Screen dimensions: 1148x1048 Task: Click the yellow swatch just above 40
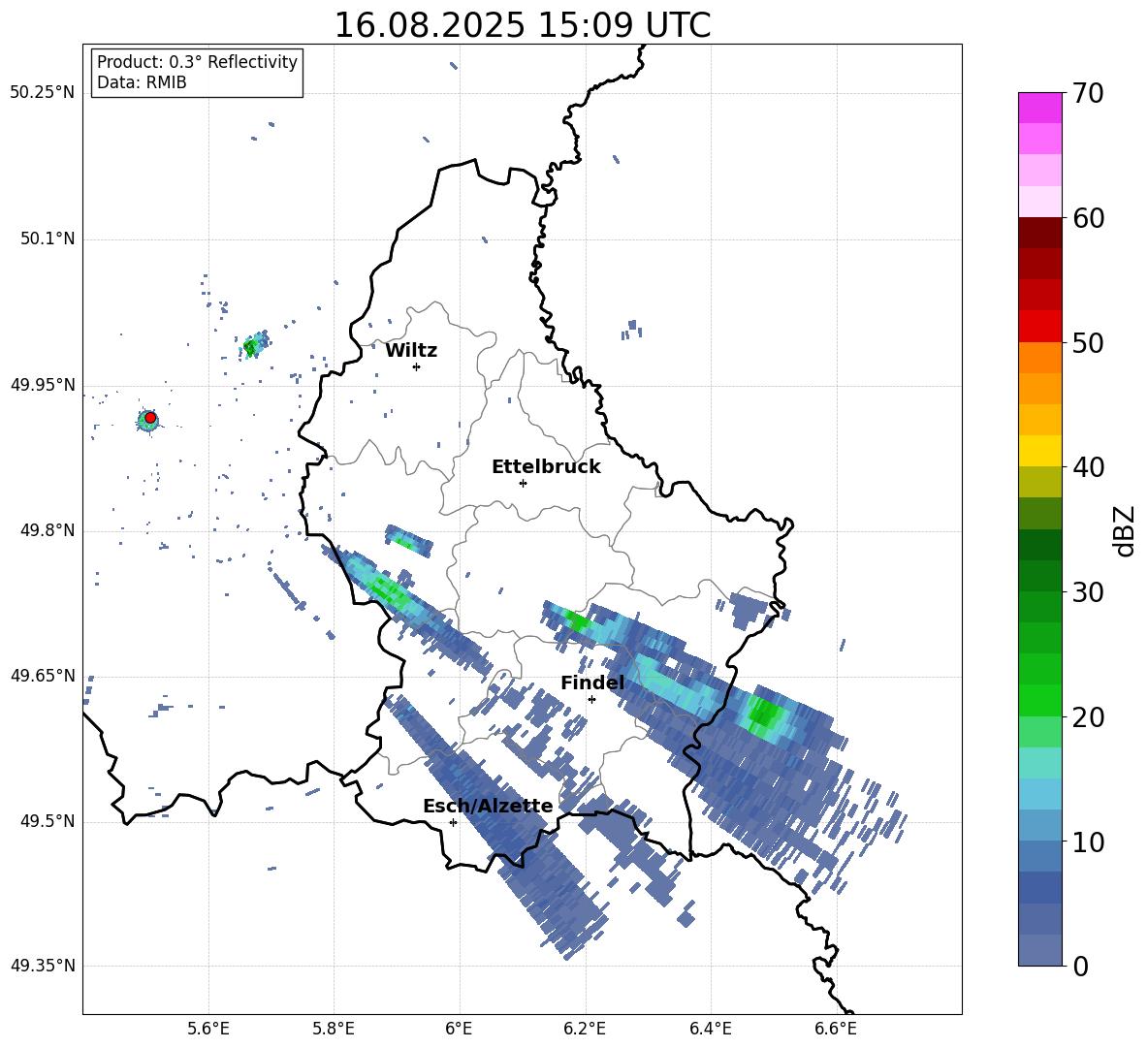pos(1039,452)
